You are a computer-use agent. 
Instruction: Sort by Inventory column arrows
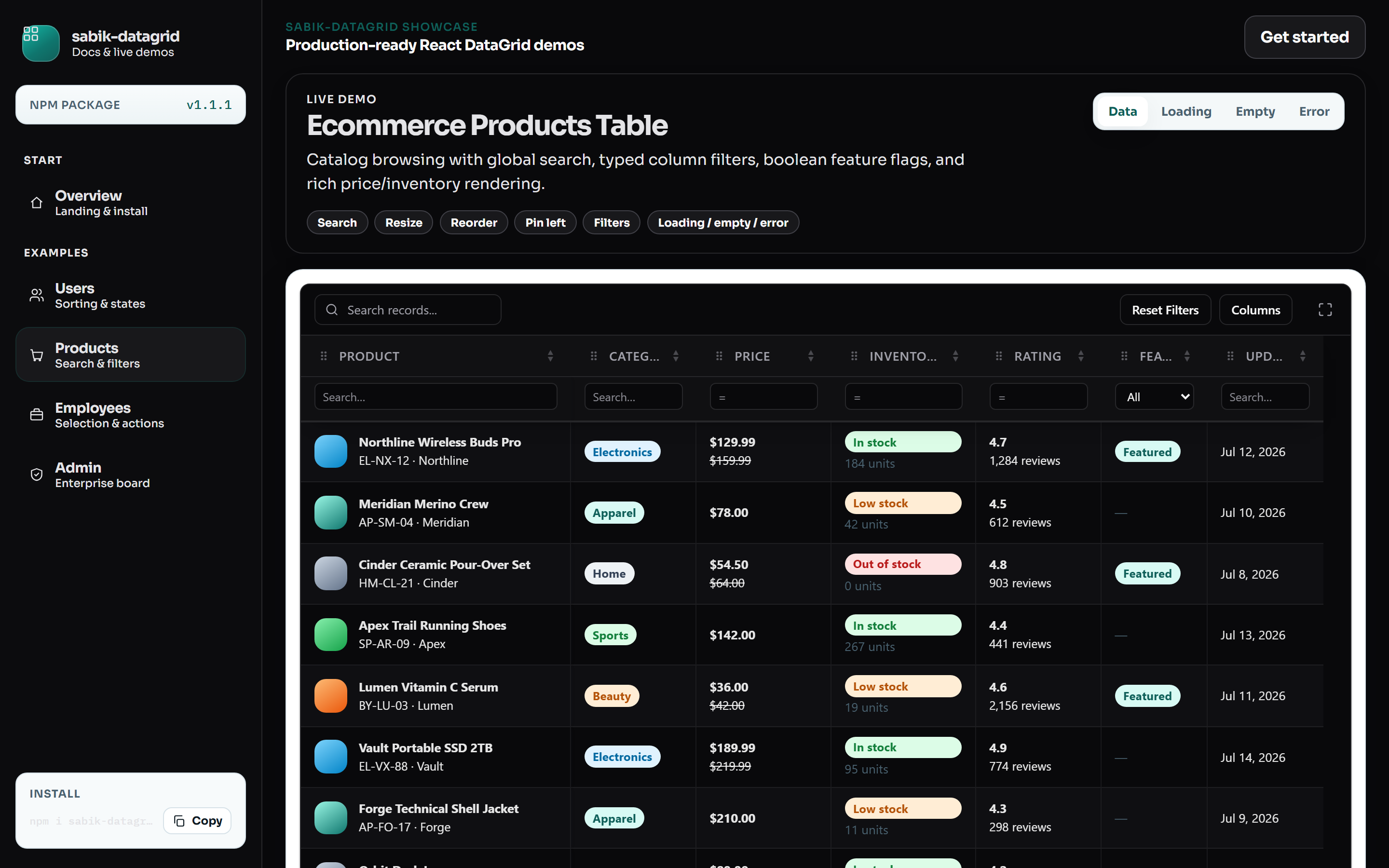coord(955,356)
